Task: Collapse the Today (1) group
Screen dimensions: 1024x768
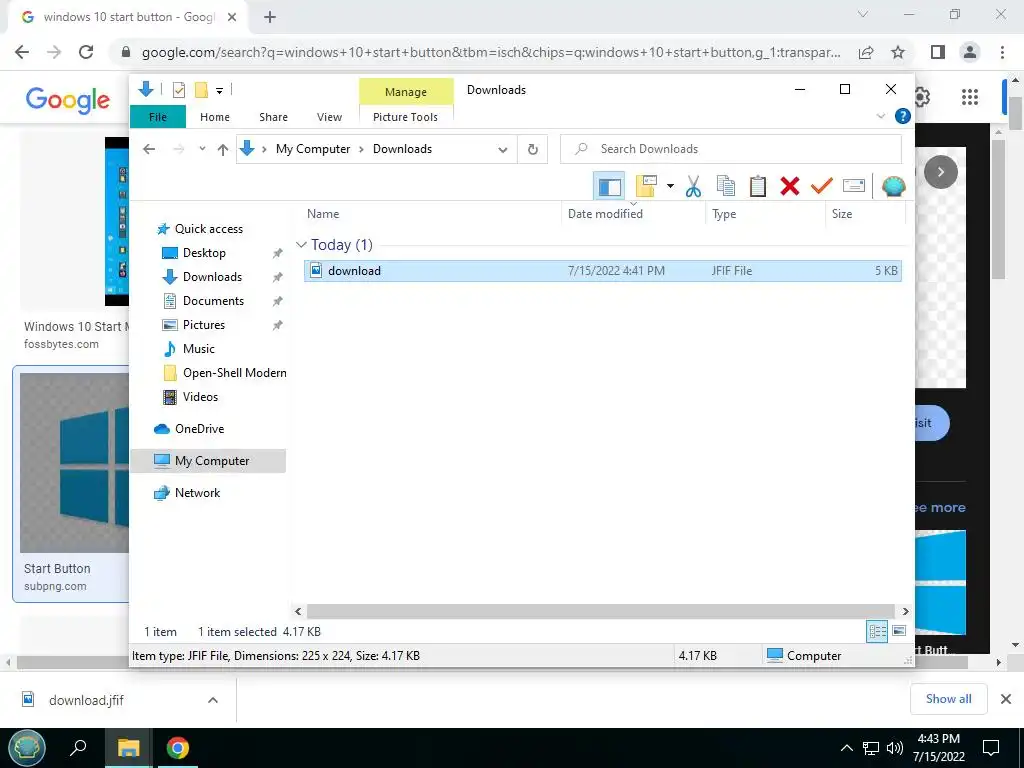Action: [301, 245]
